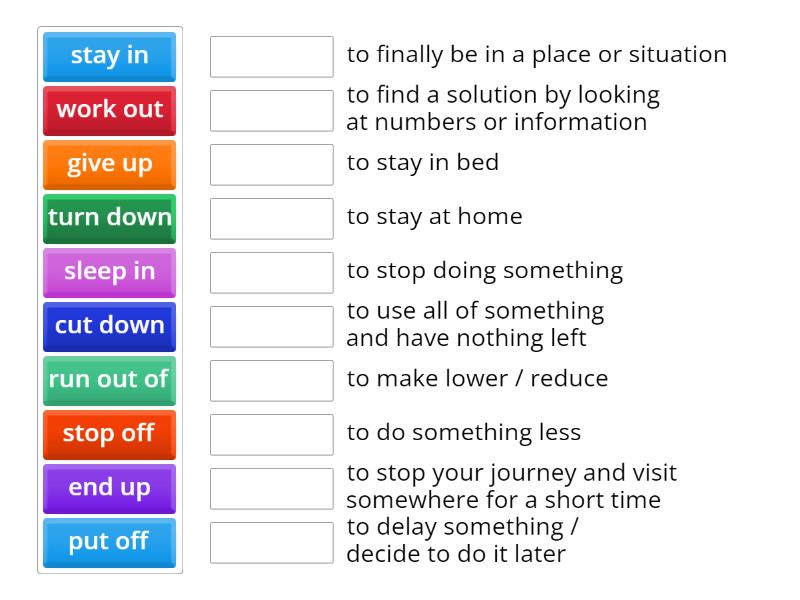This screenshot has height=600, width=800.
Task: Select the 'stay in' word tile
Action: [109, 56]
